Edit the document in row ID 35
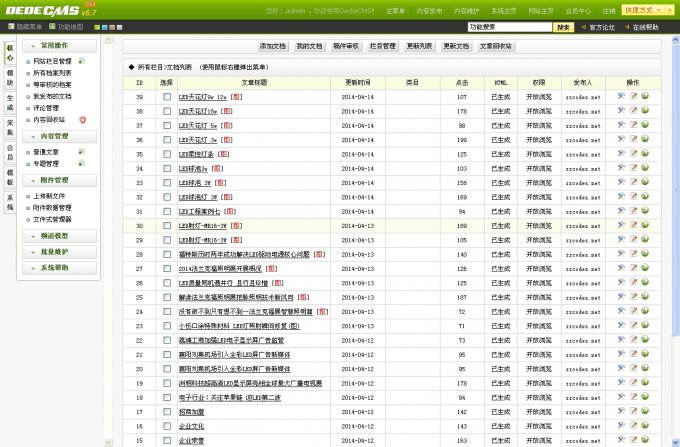Screen dimensions: 680x447 (634, 153)
